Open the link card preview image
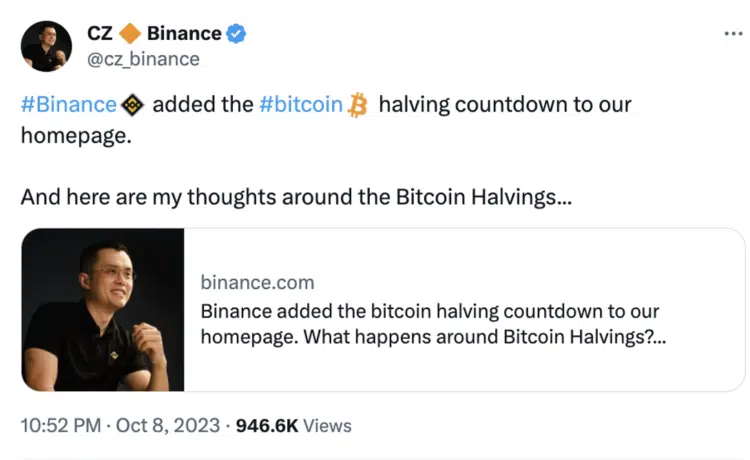Screen dimensions: 750x460 pos(103,310)
